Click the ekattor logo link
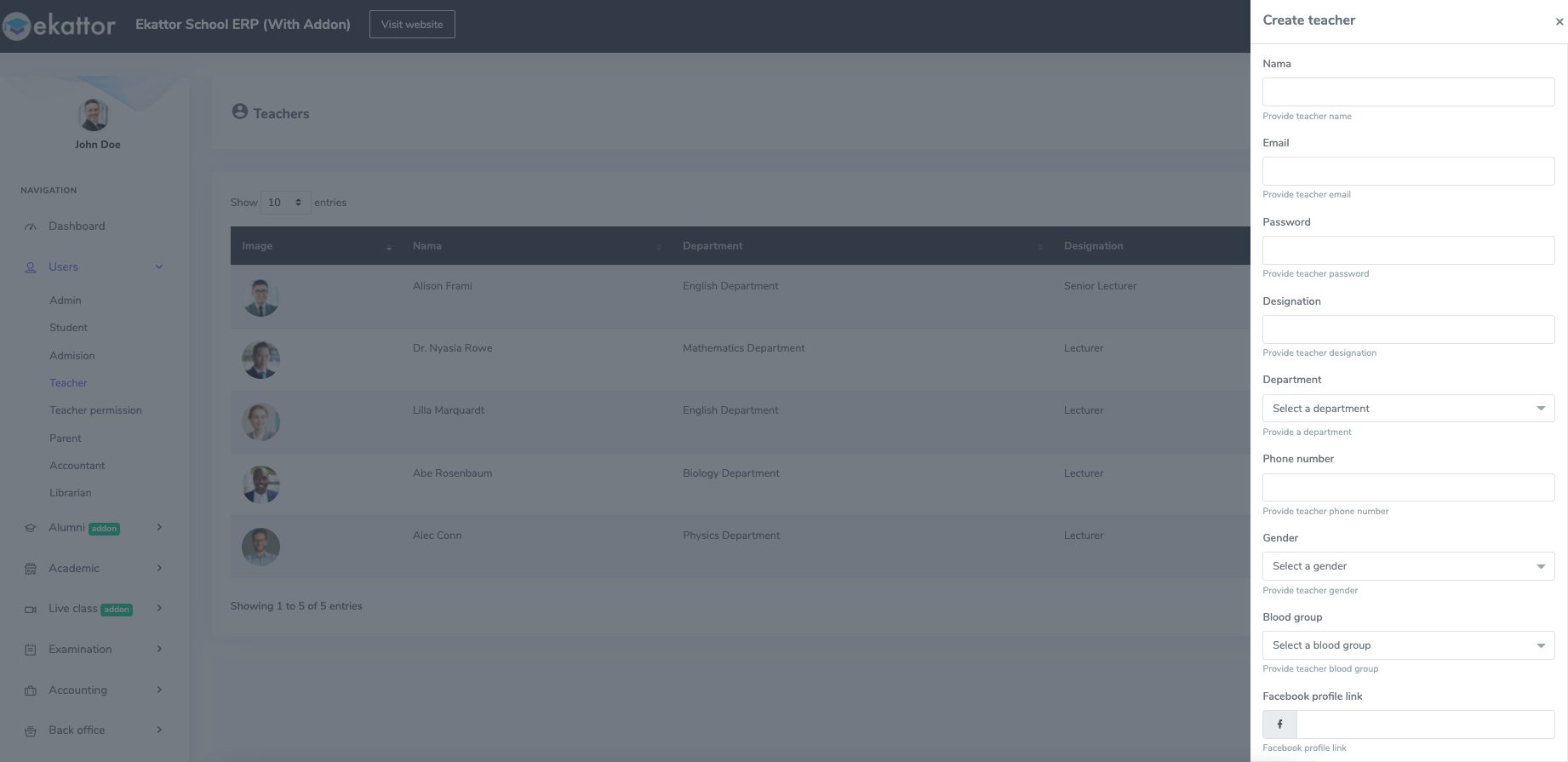 [x=60, y=26]
